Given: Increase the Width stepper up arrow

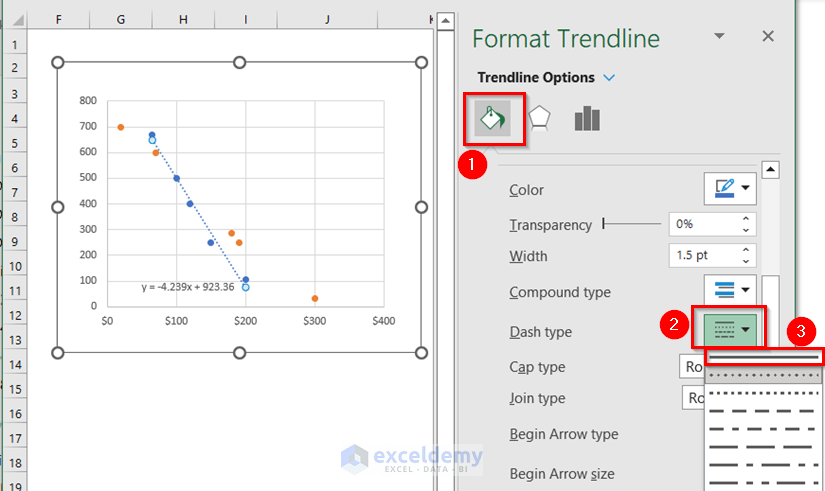Looking at the screenshot, I should [746, 250].
